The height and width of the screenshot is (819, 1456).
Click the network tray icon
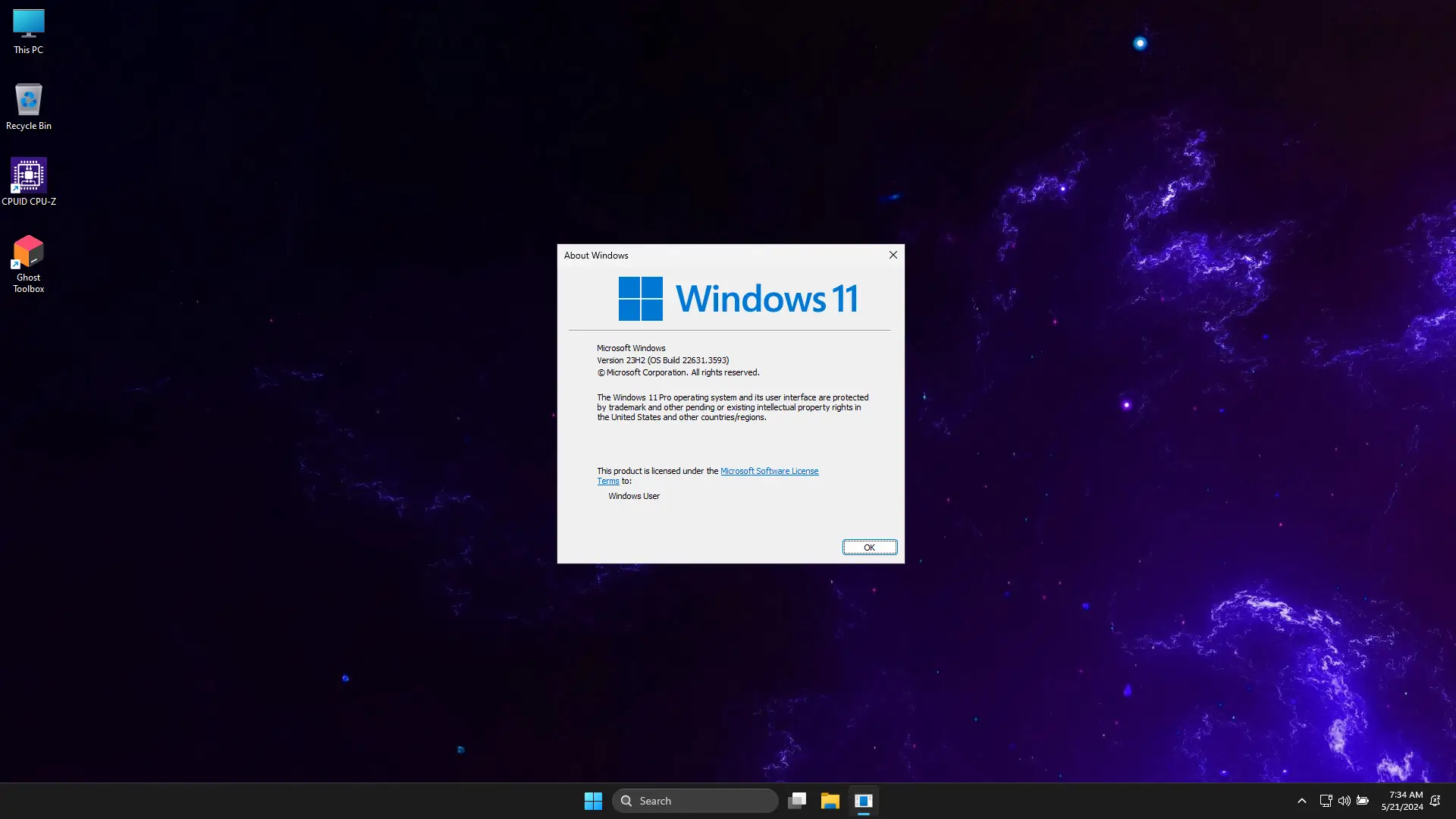(x=1326, y=801)
